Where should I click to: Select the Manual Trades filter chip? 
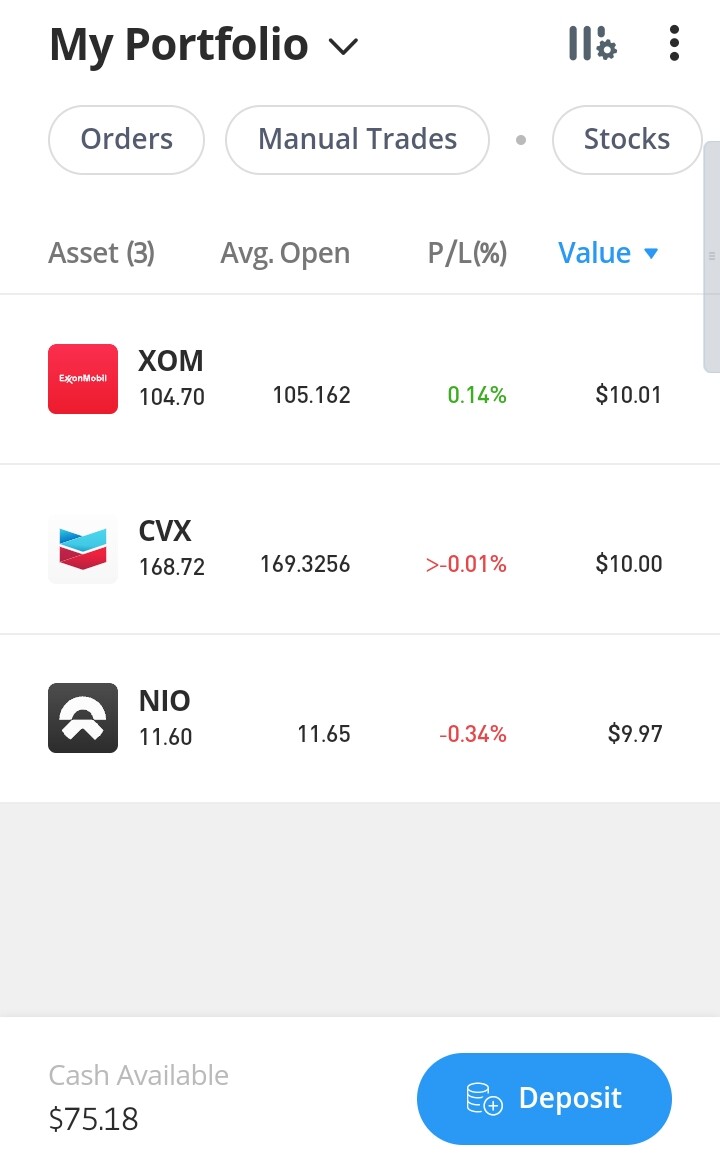[357, 140]
